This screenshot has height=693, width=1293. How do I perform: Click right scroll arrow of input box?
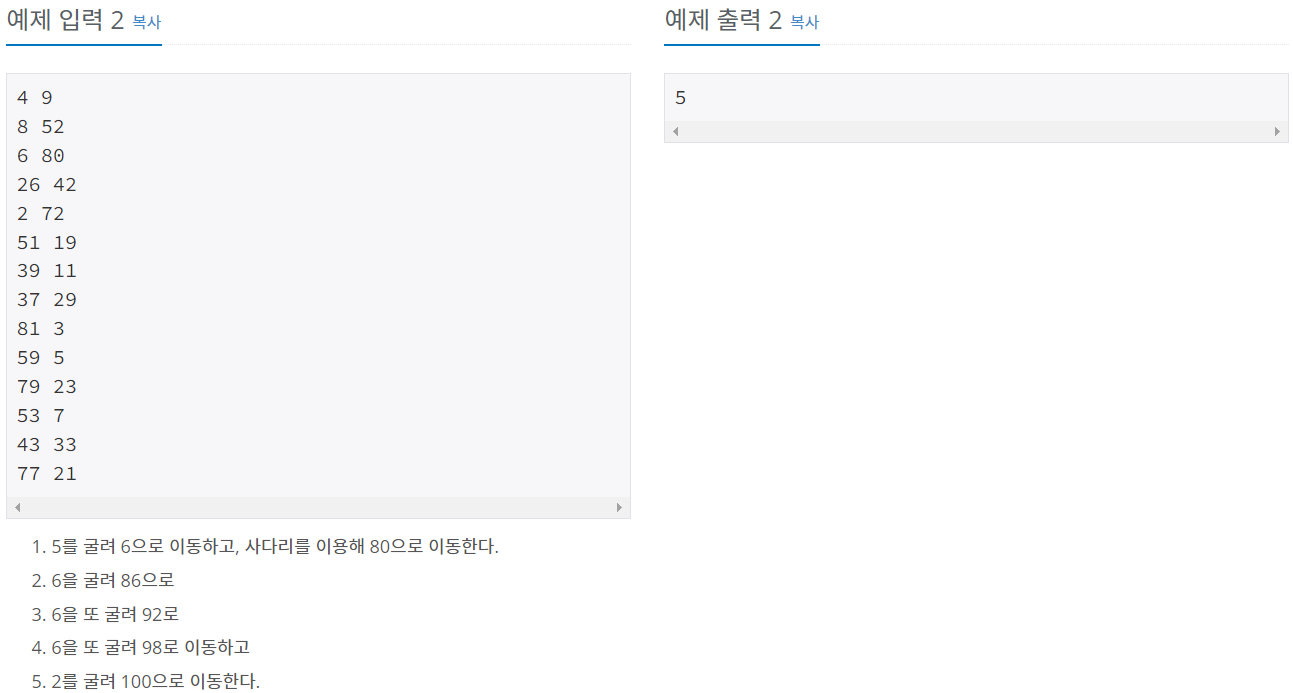pyautogui.click(x=619, y=508)
